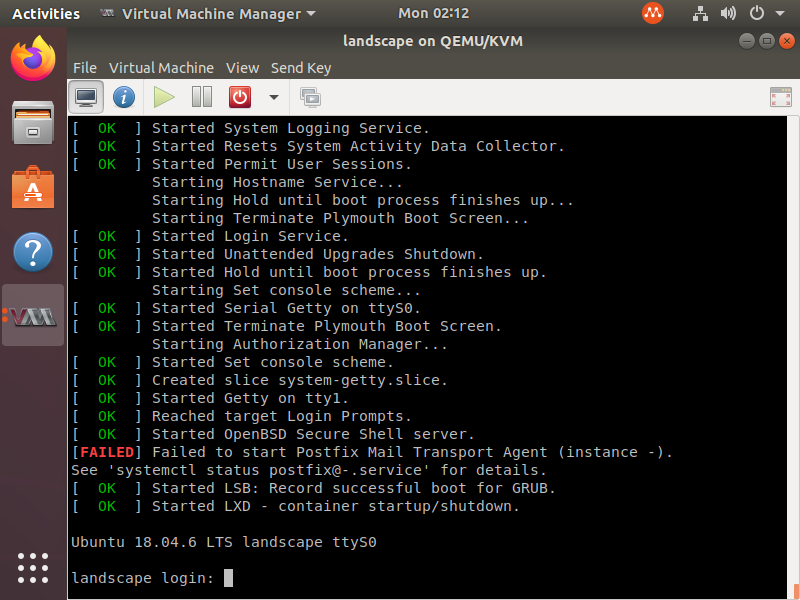Image resolution: width=800 pixels, height=600 pixels.
Task: Open network status icon
Action: click(700, 13)
